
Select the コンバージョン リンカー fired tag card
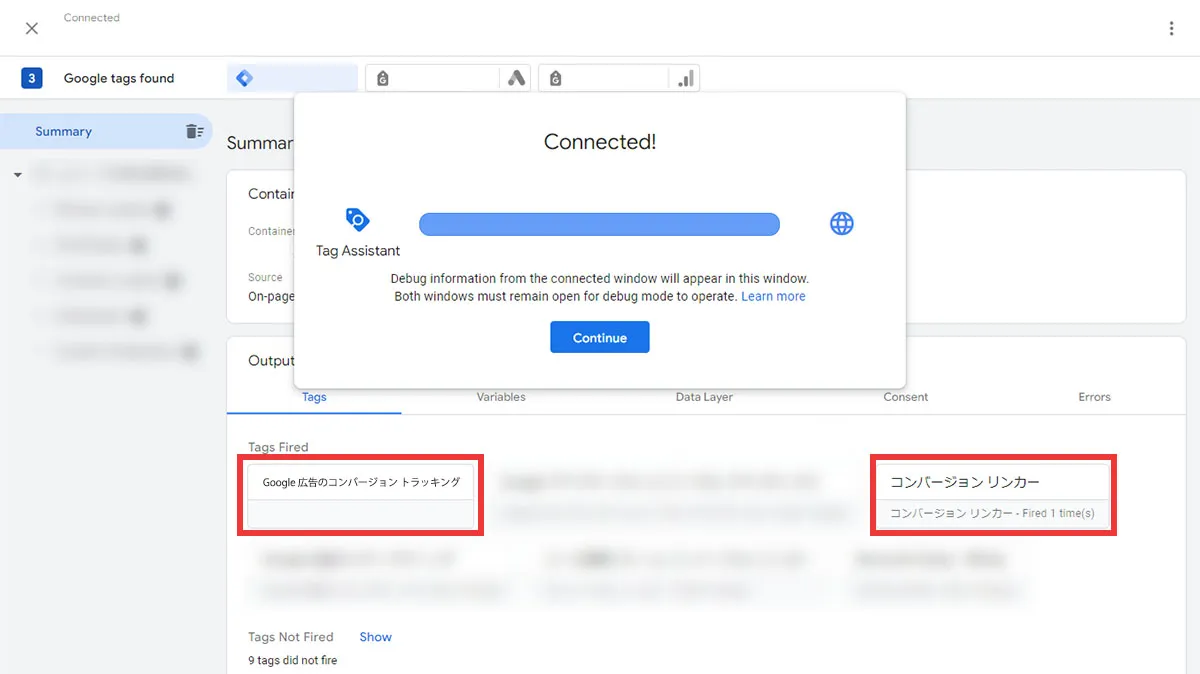tap(993, 495)
